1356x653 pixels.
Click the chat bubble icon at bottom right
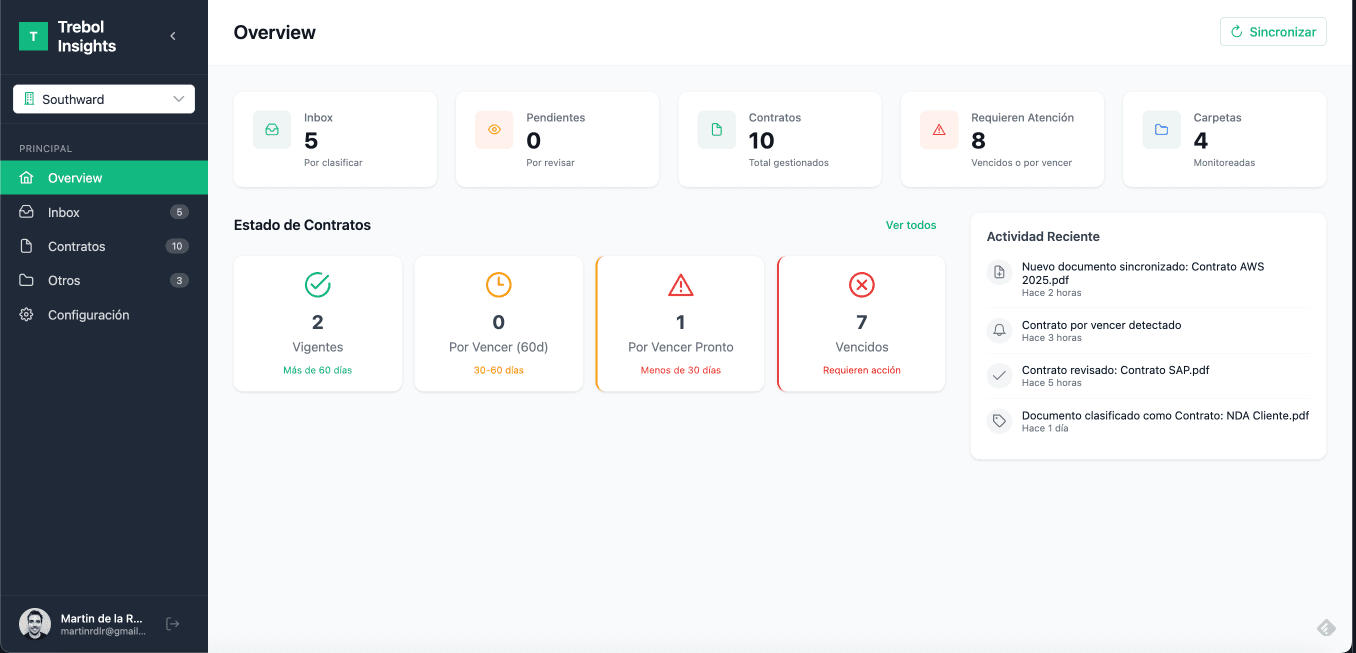(1326, 627)
